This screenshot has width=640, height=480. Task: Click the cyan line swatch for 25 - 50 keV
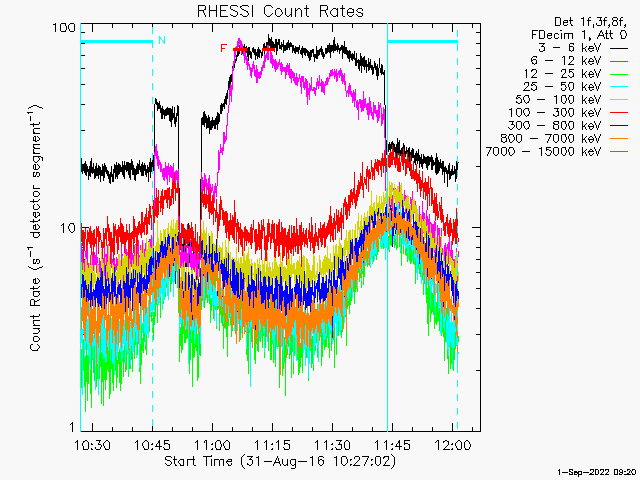pos(619,87)
